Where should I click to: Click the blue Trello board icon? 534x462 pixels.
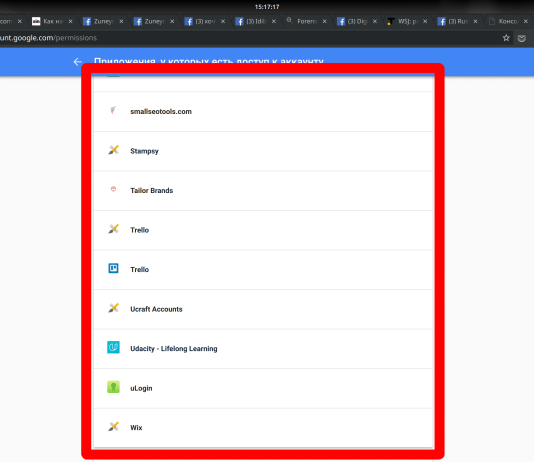coord(113,268)
